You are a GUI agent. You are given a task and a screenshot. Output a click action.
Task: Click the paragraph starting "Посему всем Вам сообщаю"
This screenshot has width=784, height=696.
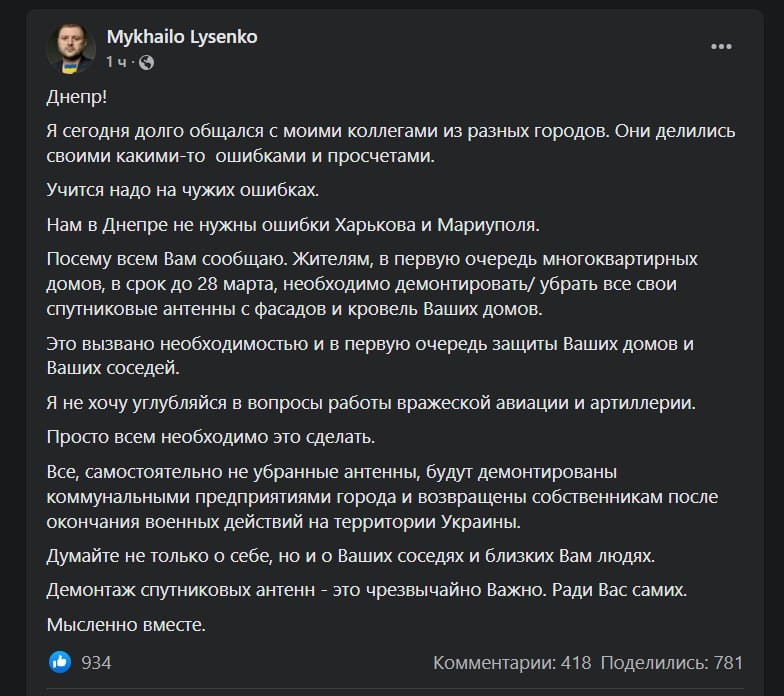(370, 285)
